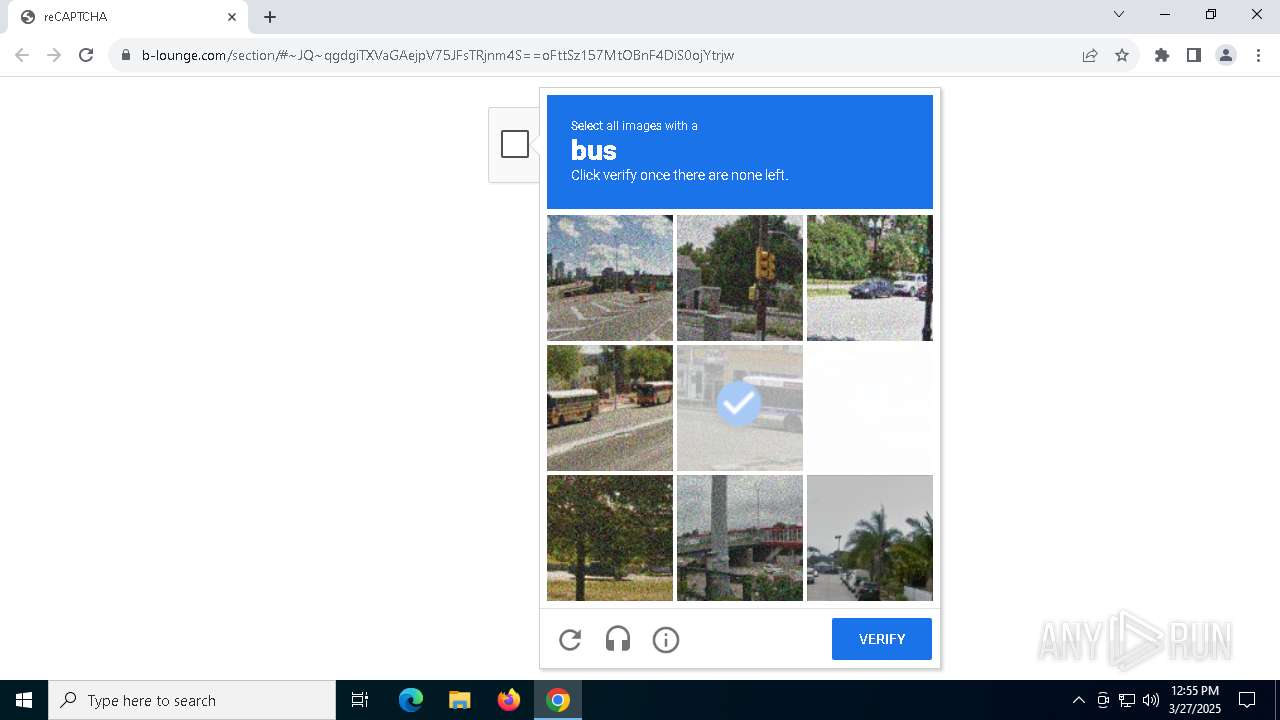This screenshot has height=720, width=1280.
Task: Open the clock showing 12:55 PM
Action: tap(1195, 700)
